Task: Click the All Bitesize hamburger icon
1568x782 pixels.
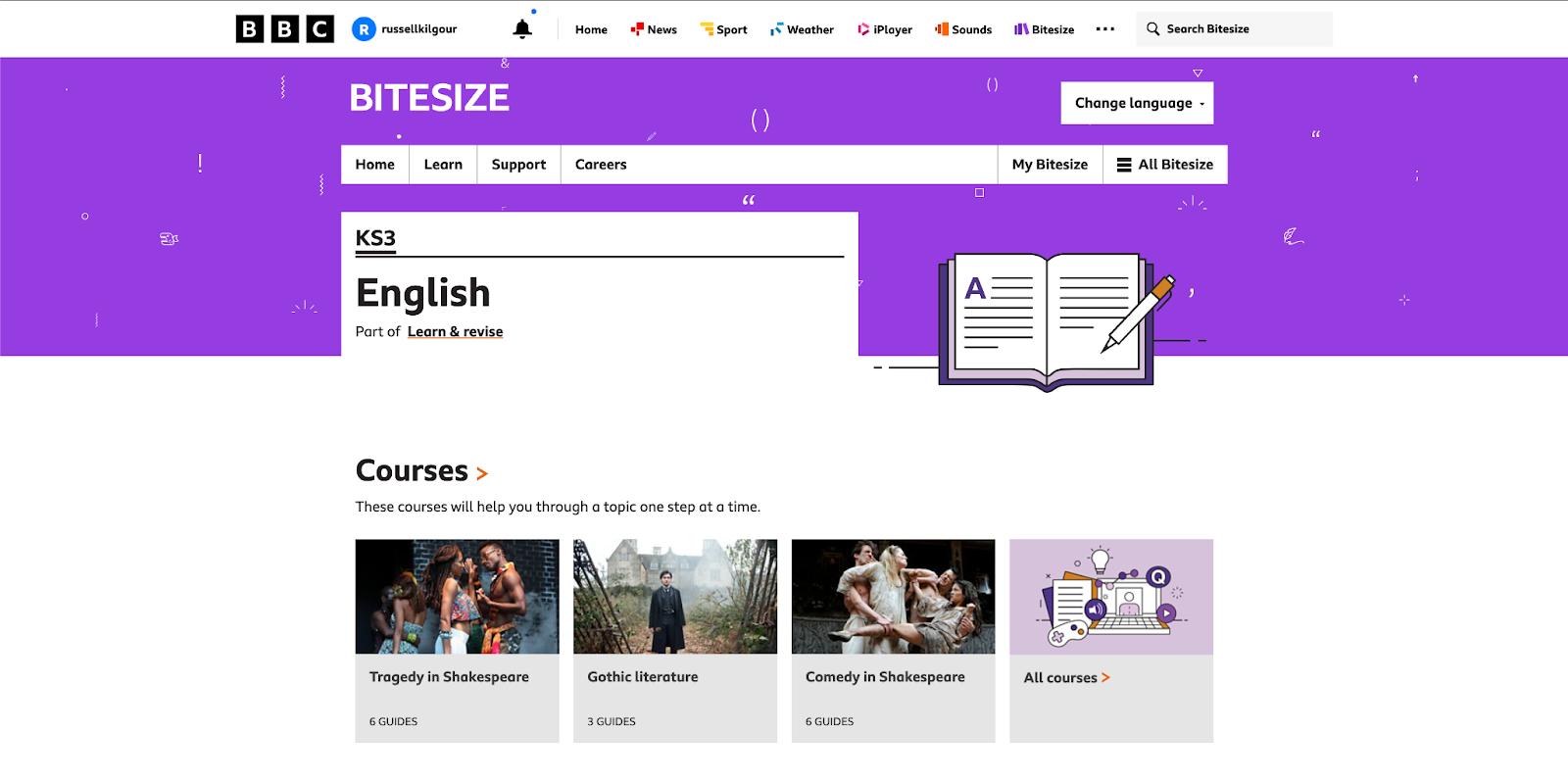Action: [1124, 165]
